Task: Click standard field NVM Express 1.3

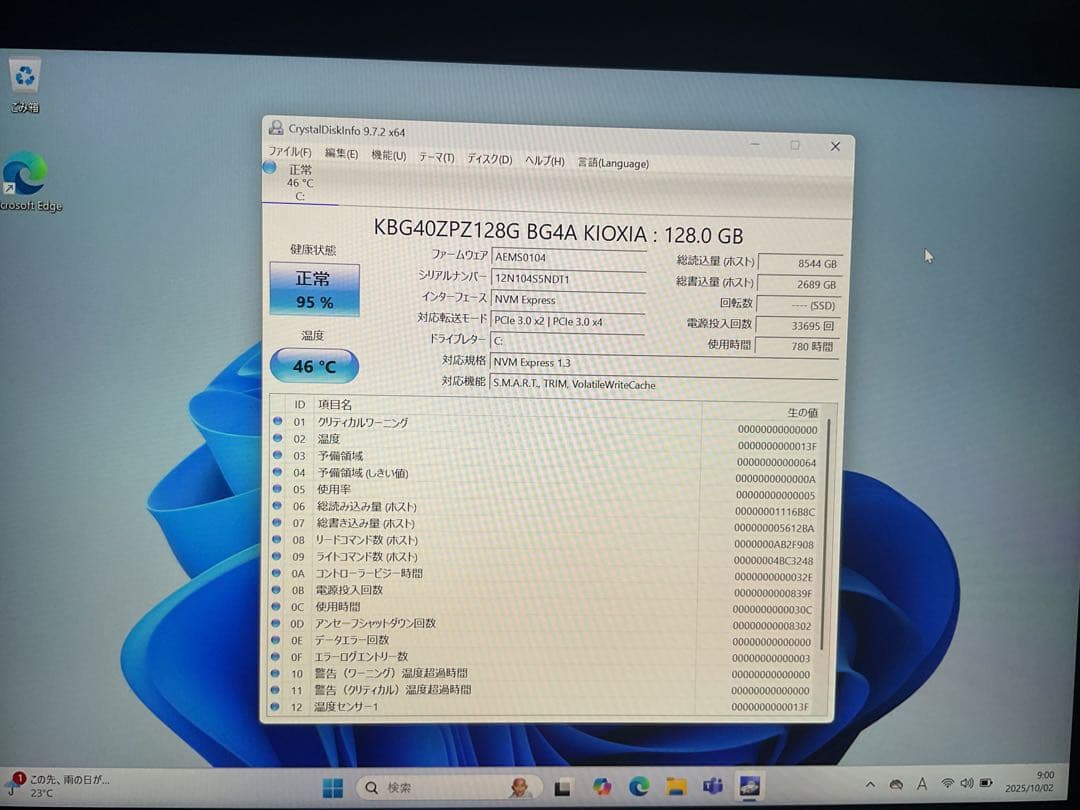Action: coord(664,364)
